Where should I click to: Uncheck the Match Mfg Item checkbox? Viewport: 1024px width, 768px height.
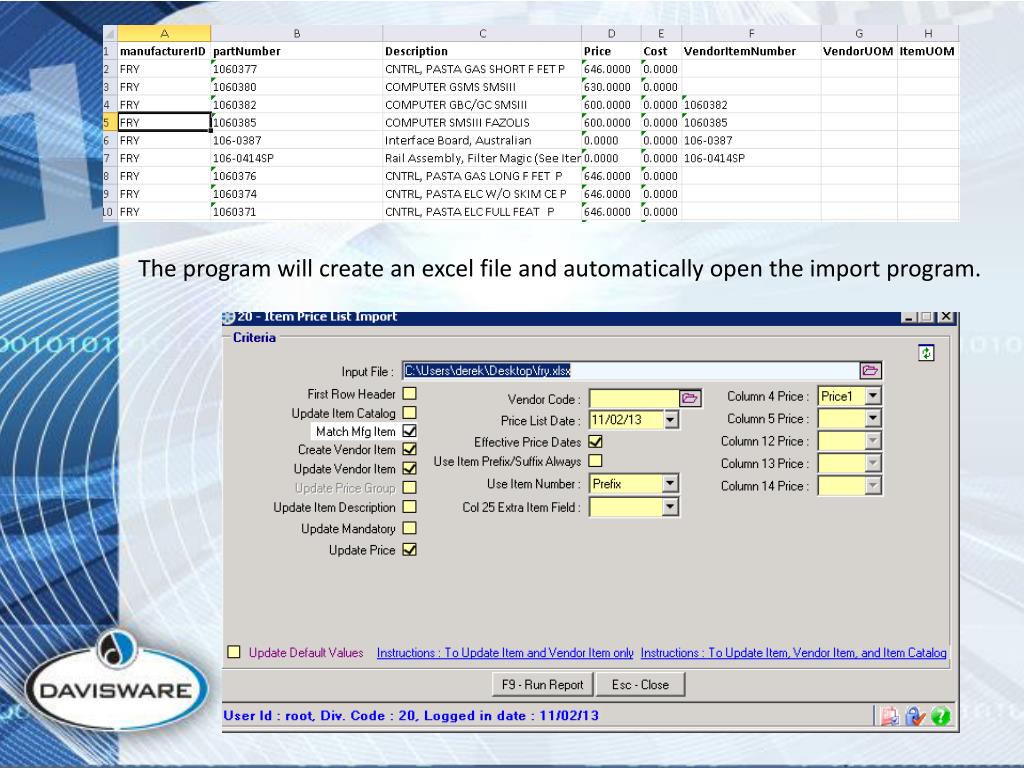pyautogui.click(x=409, y=431)
